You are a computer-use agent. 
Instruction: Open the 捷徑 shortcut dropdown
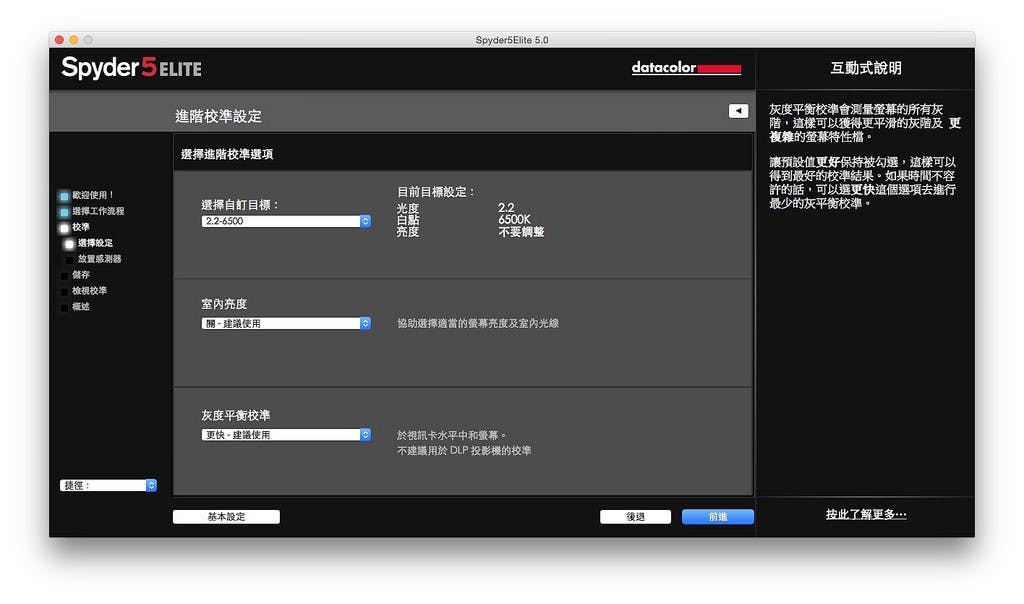tap(108, 485)
